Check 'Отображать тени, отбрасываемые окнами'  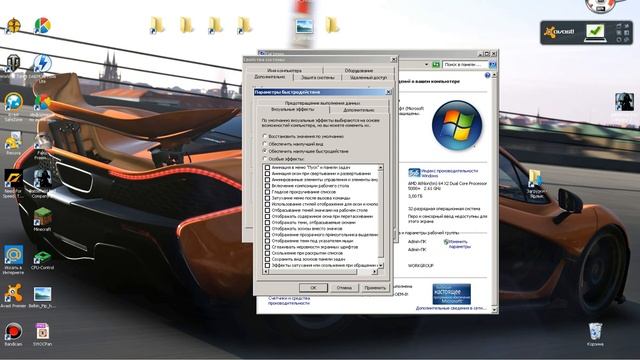click(x=267, y=222)
